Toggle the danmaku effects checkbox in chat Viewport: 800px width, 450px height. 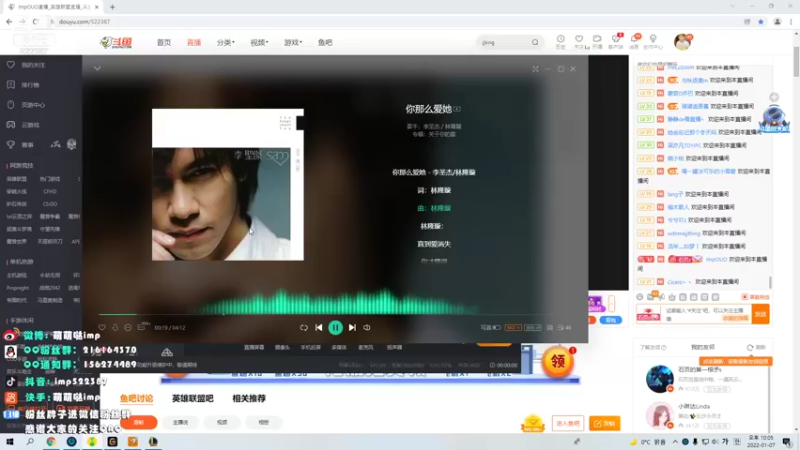[744, 297]
